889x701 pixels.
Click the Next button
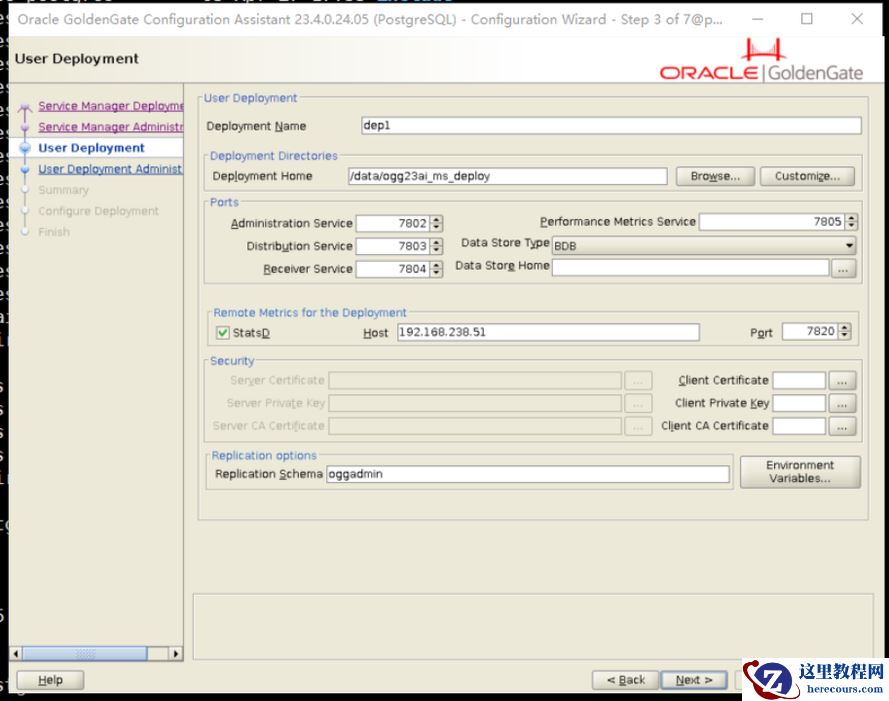pyautogui.click(x=694, y=680)
